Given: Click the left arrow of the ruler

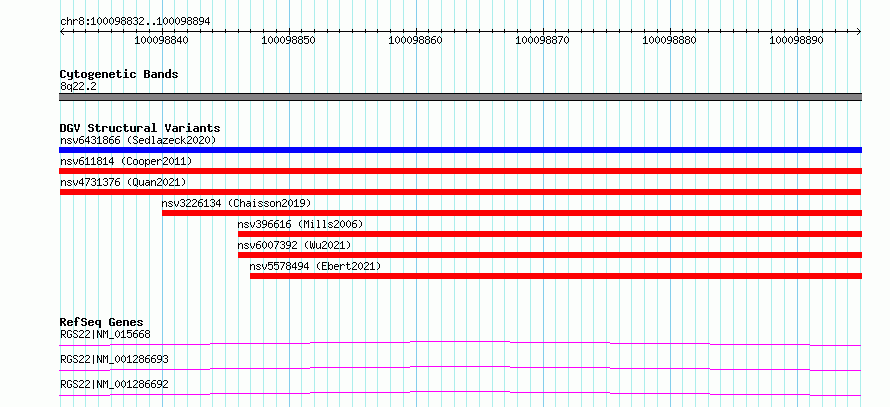Looking at the screenshot, I should (62, 32).
